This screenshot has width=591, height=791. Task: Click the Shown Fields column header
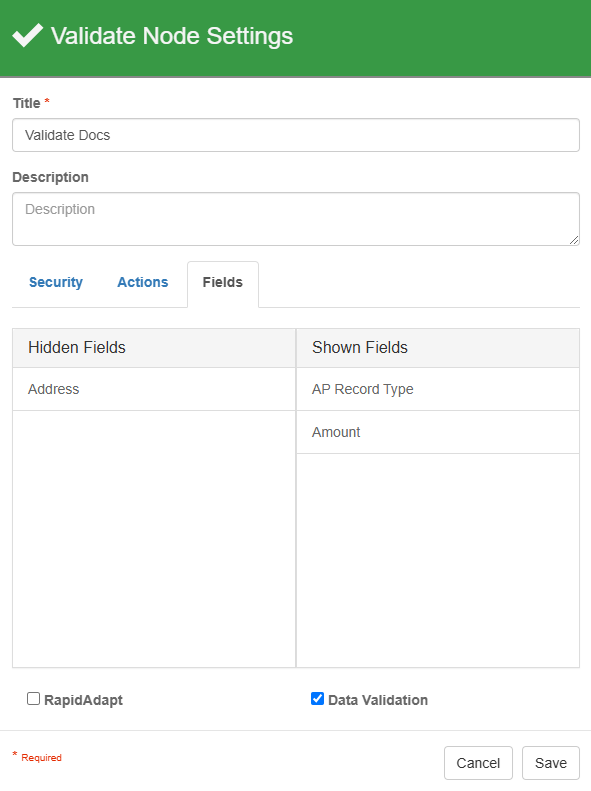(x=438, y=348)
